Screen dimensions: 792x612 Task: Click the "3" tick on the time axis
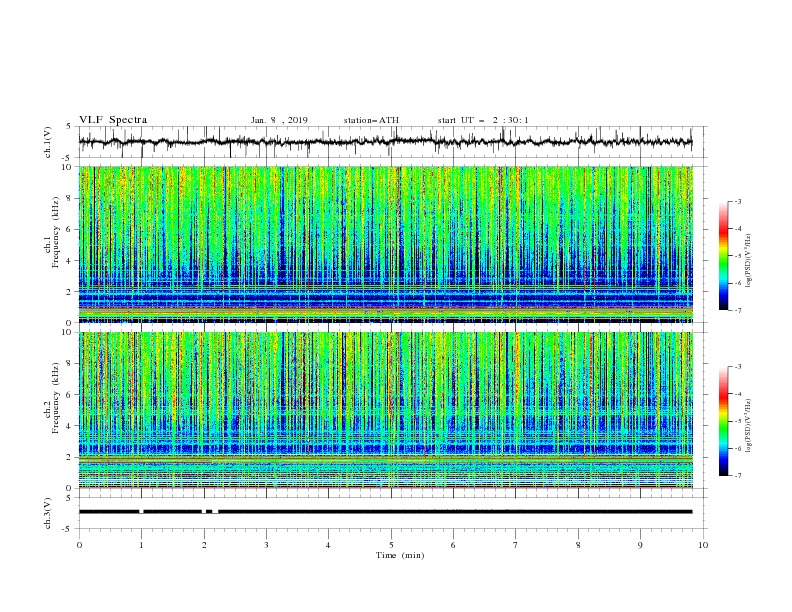coord(266,545)
